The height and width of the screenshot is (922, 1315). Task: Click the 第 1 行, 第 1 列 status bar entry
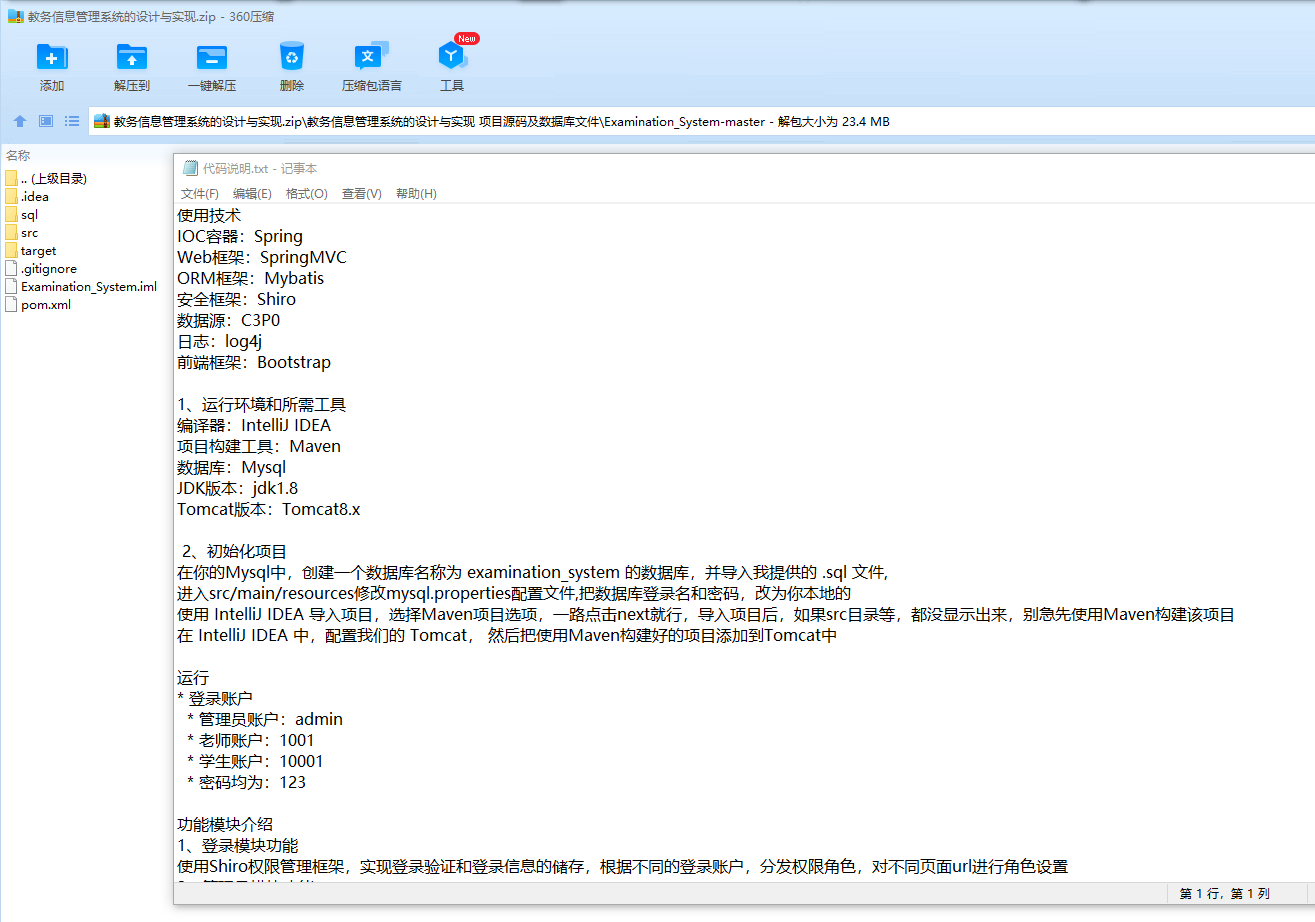point(1225,893)
